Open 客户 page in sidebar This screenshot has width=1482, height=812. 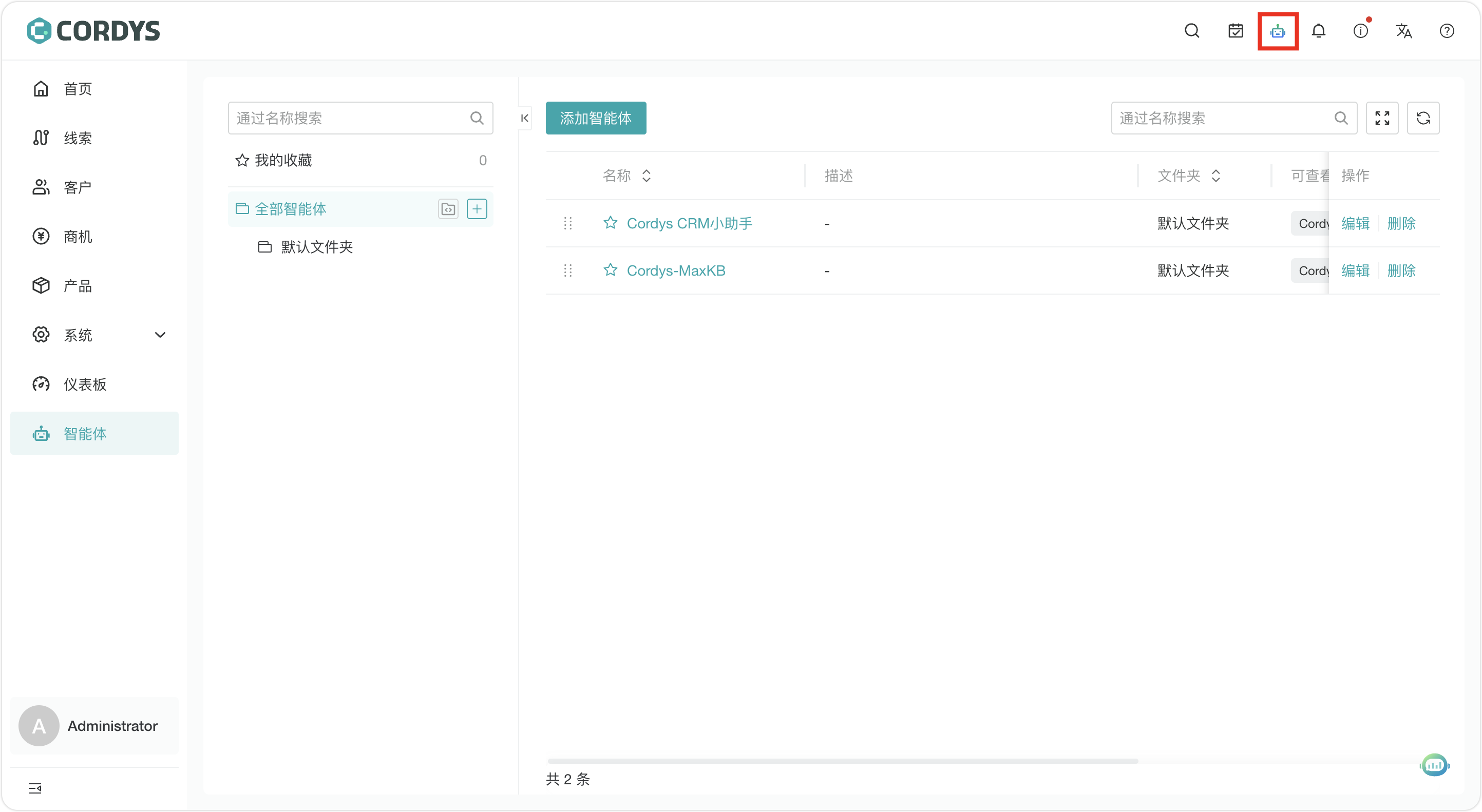click(x=77, y=187)
